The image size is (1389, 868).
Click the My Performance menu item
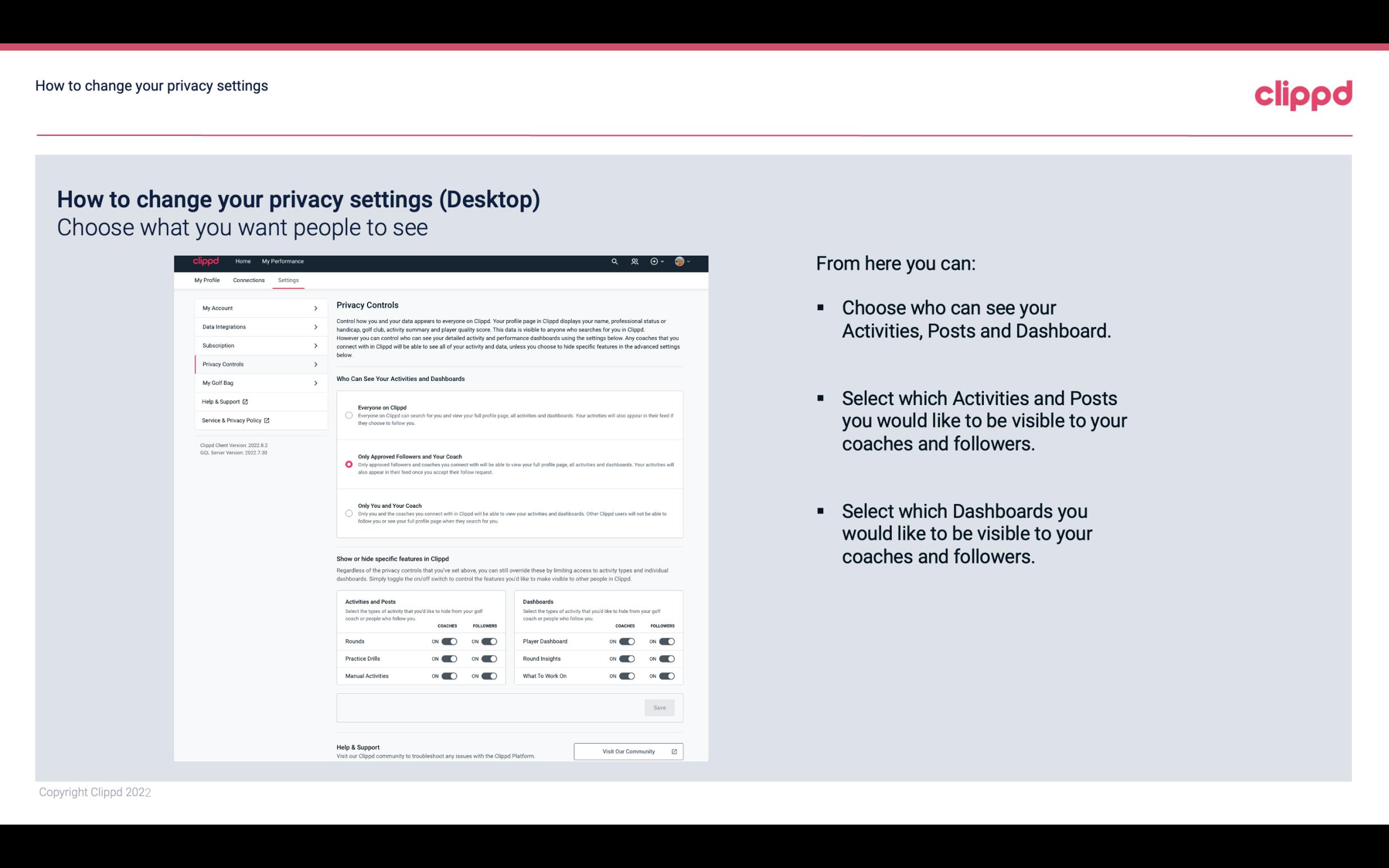(283, 261)
